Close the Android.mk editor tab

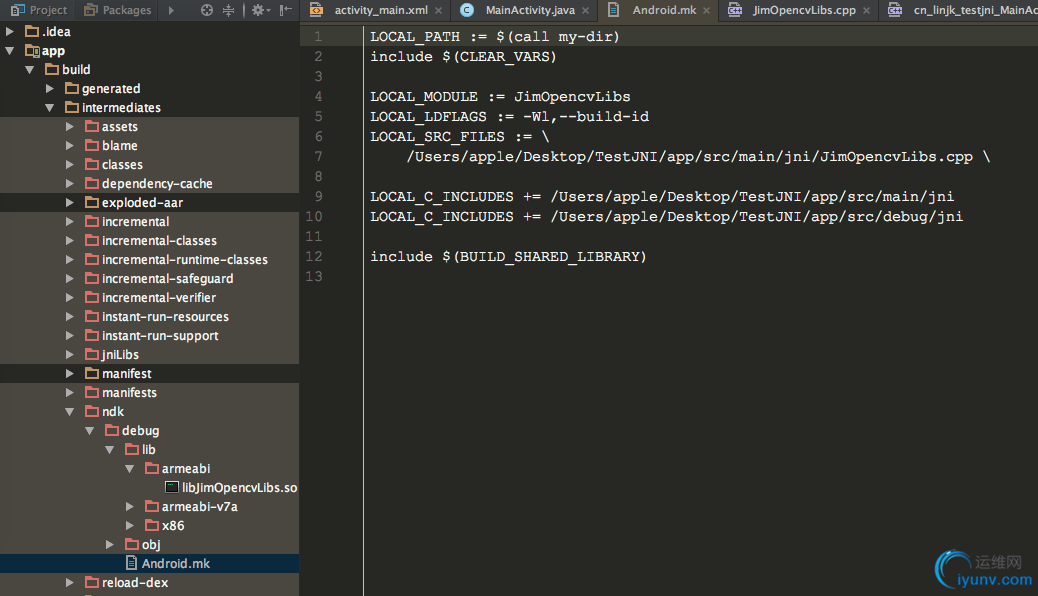coord(706,11)
